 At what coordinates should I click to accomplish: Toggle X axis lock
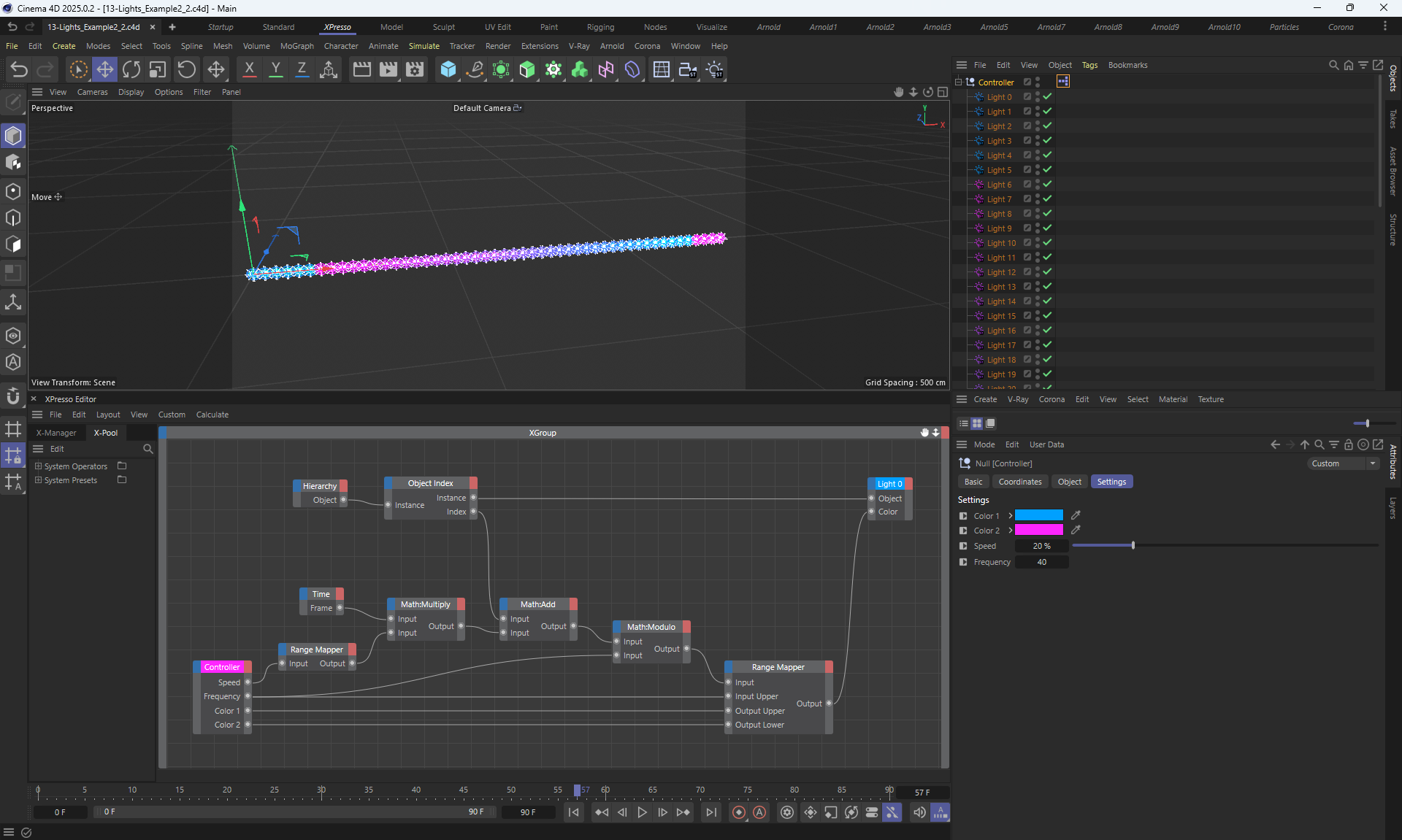tap(249, 69)
